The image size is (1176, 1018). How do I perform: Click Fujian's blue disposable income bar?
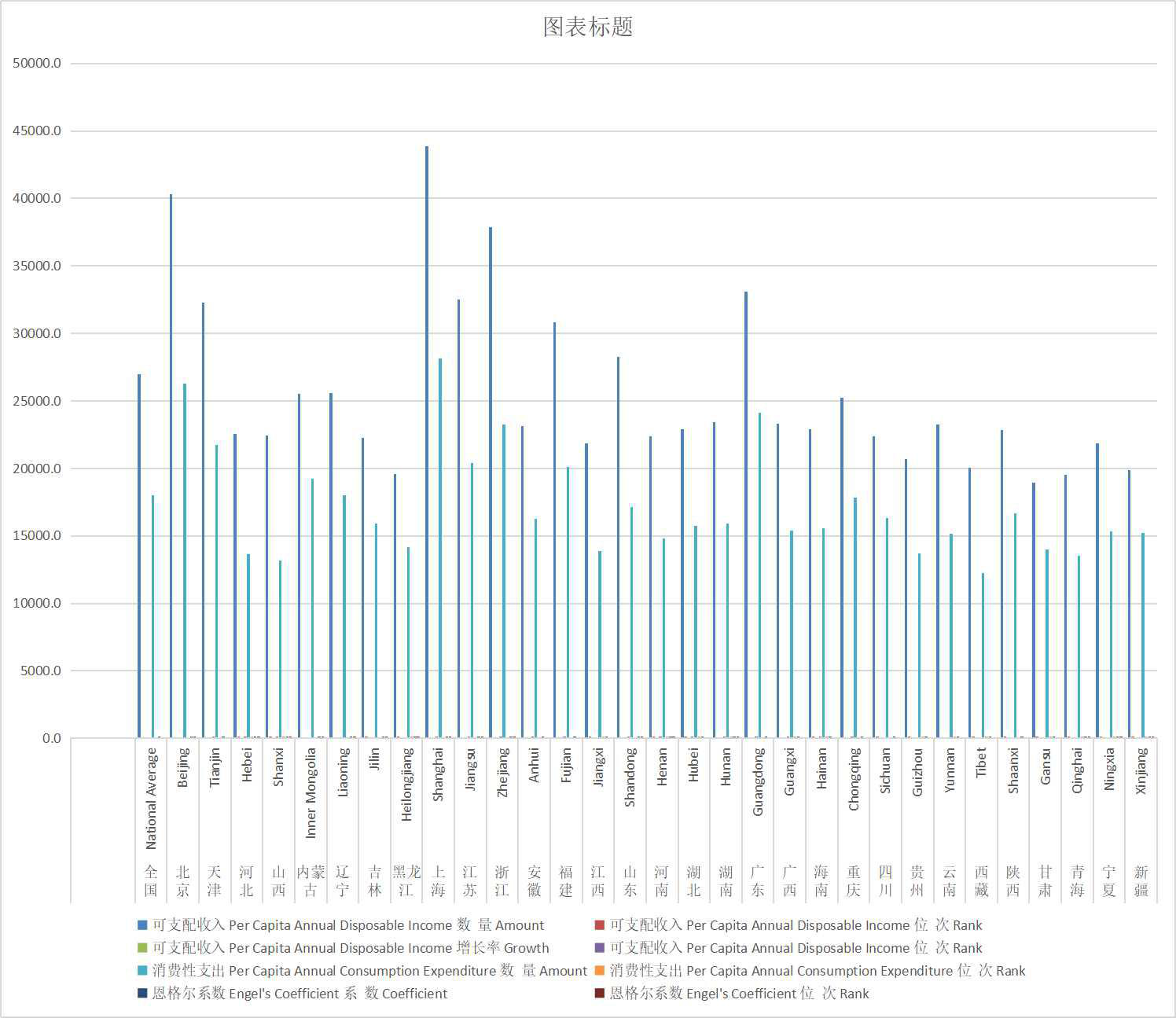click(554, 530)
